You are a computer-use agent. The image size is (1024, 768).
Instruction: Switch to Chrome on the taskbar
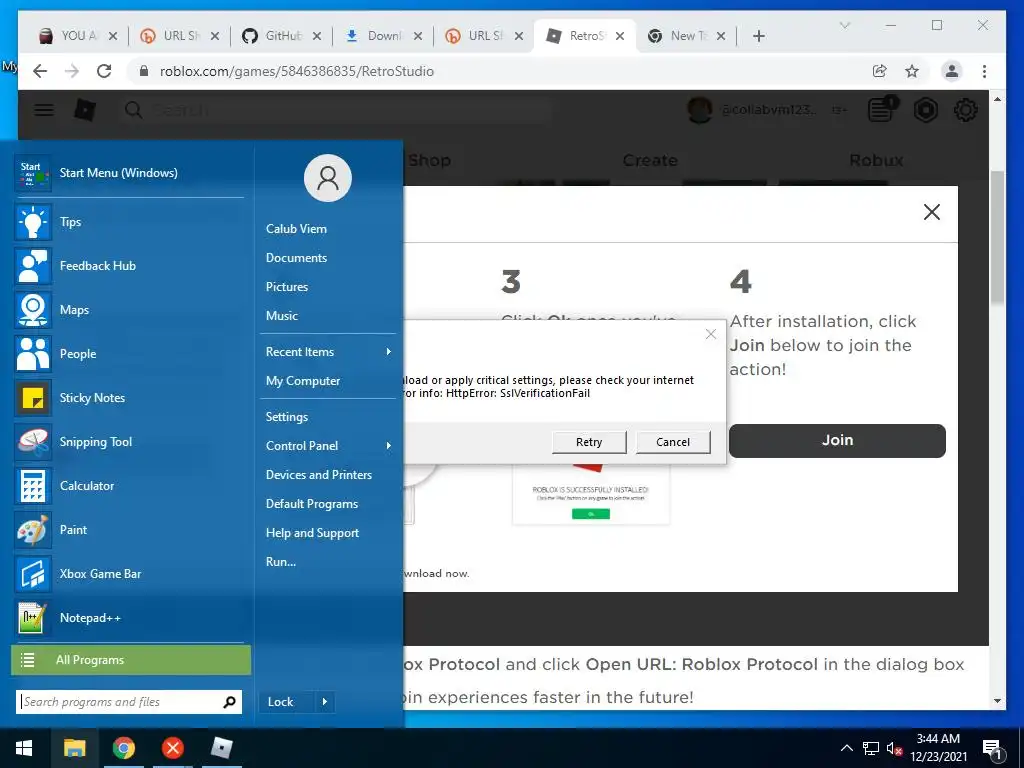(x=123, y=748)
